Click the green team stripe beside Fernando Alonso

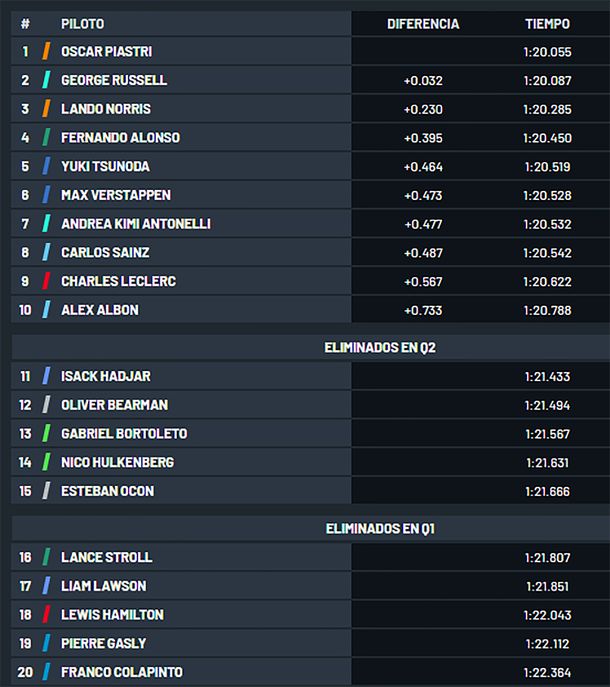pos(47,137)
